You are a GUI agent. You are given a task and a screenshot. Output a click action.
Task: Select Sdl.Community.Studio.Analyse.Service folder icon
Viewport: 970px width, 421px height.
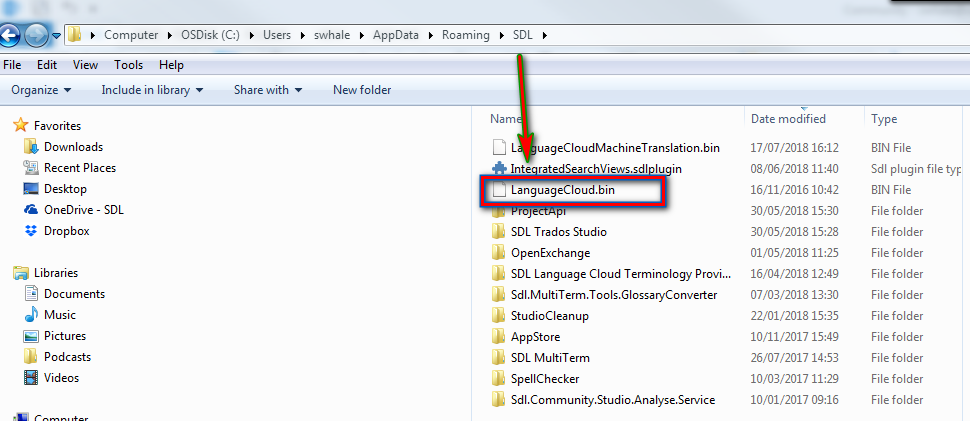(x=499, y=400)
